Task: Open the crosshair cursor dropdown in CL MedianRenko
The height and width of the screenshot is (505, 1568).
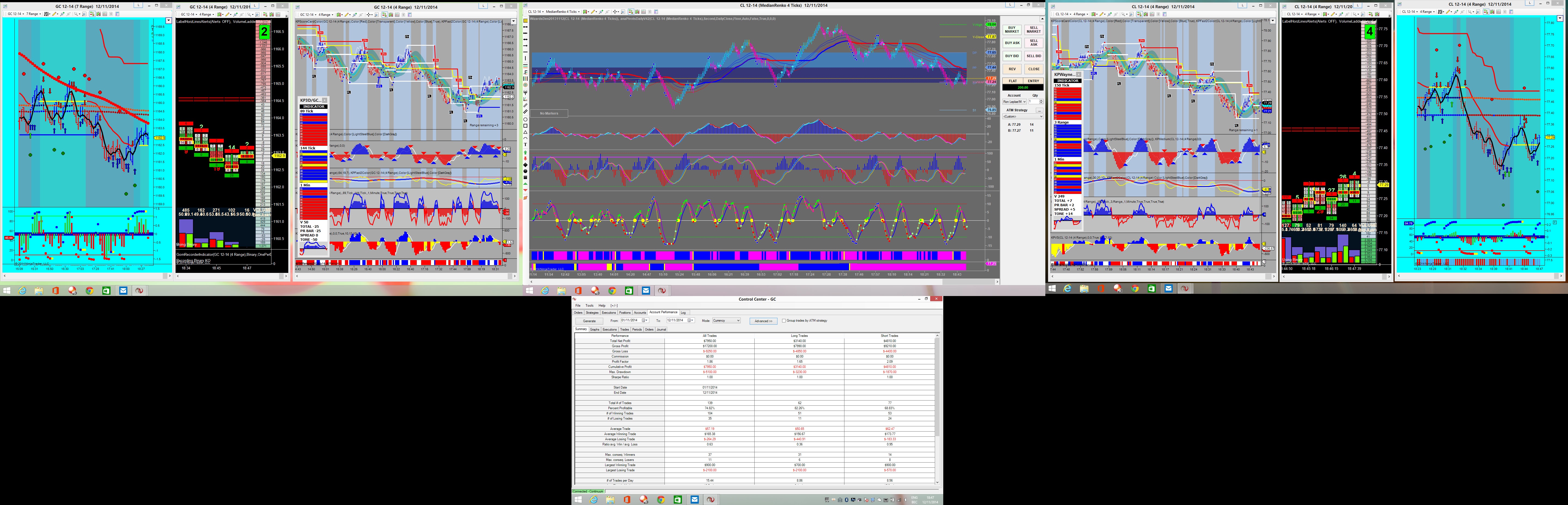Action: pyautogui.click(x=616, y=11)
